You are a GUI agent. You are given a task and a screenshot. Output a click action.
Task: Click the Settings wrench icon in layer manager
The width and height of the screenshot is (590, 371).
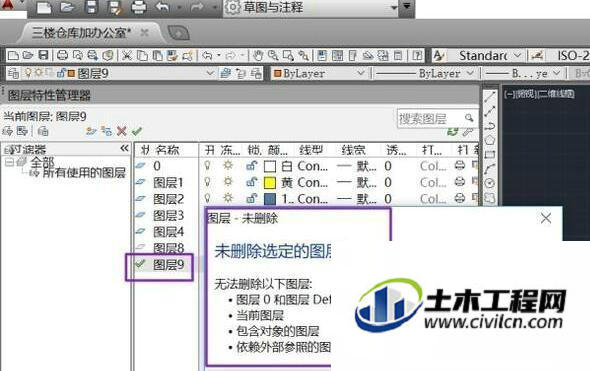pyautogui.click(x=468, y=132)
